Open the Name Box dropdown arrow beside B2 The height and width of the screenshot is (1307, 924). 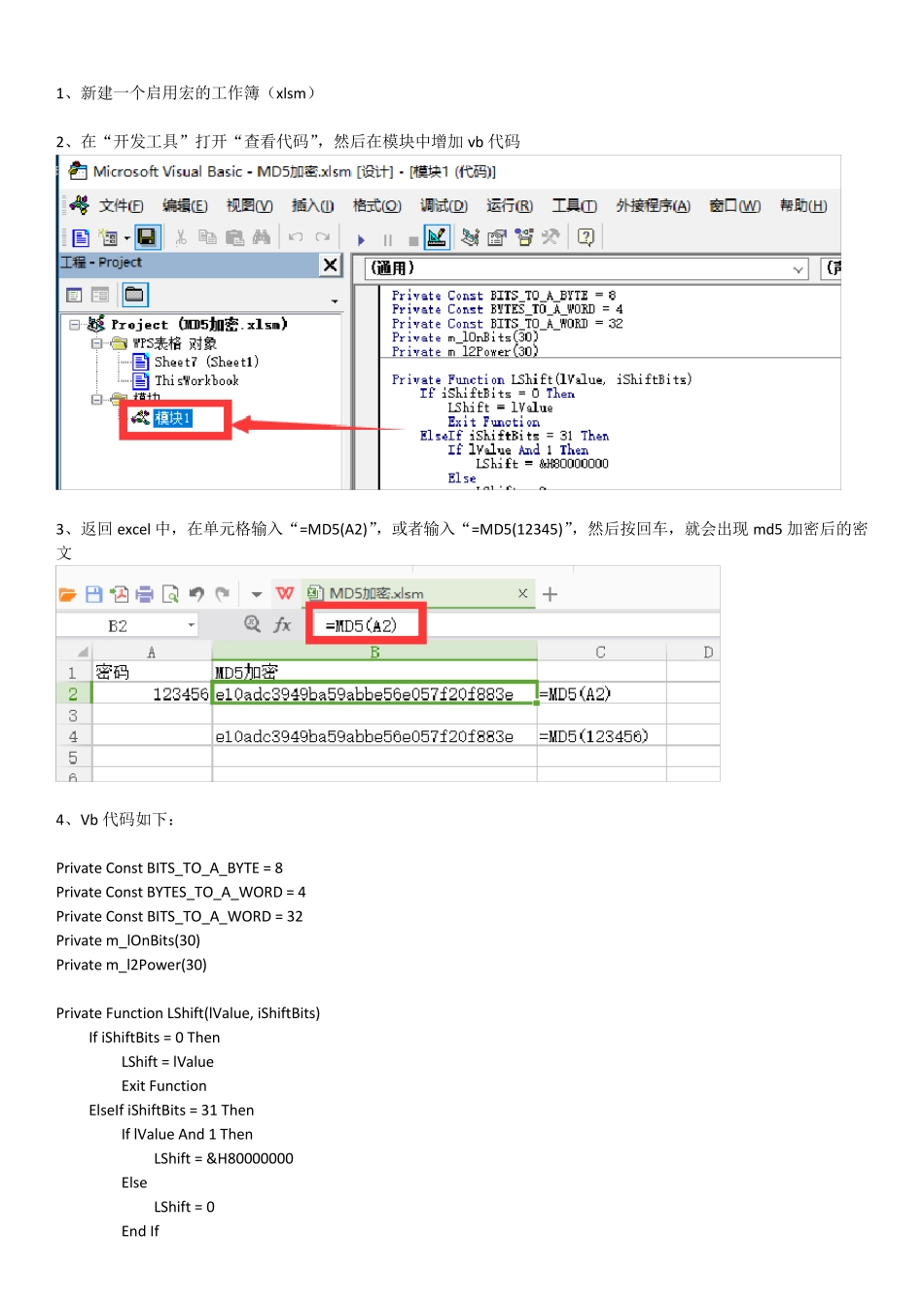coord(191,625)
